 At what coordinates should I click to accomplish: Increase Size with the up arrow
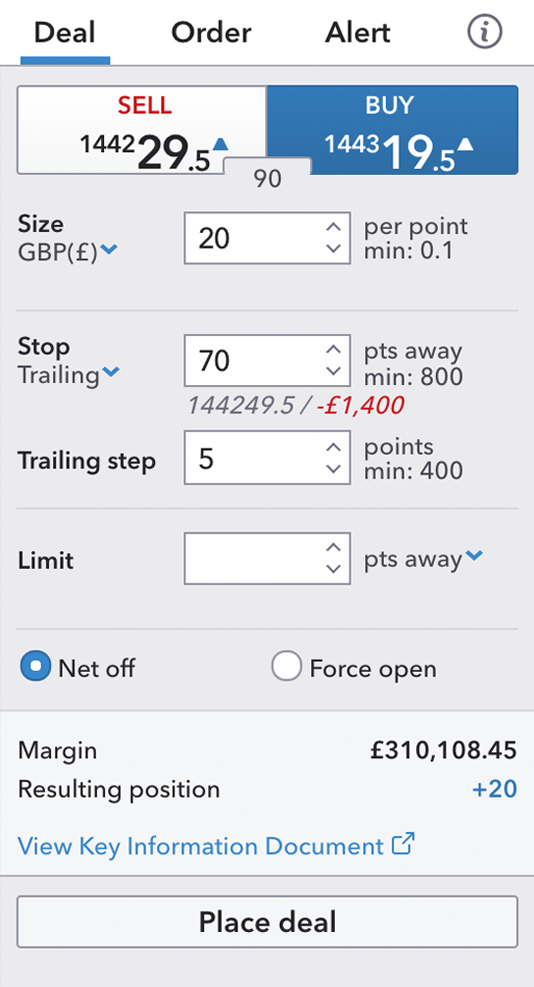tap(334, 227)
